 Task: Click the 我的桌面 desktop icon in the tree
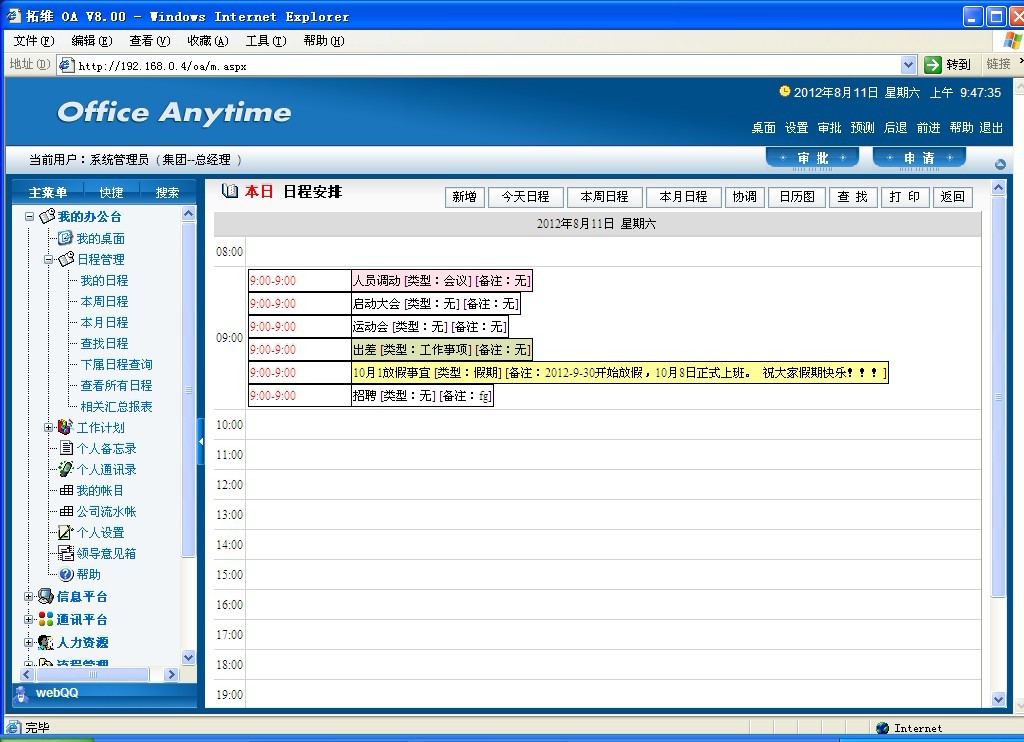pyautogui.click(x=65, y=238)
